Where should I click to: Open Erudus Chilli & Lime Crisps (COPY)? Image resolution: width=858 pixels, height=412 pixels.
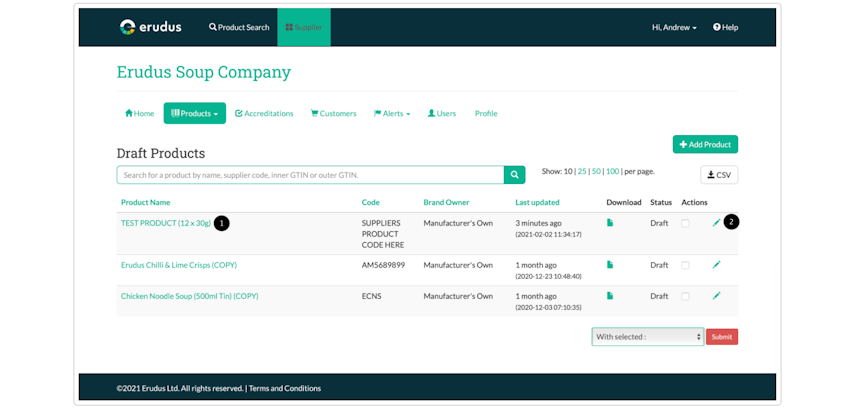(179, 265)
